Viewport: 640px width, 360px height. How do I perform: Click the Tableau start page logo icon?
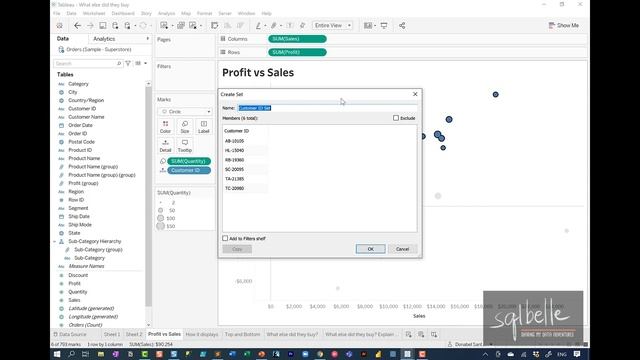tap(60, 25)
